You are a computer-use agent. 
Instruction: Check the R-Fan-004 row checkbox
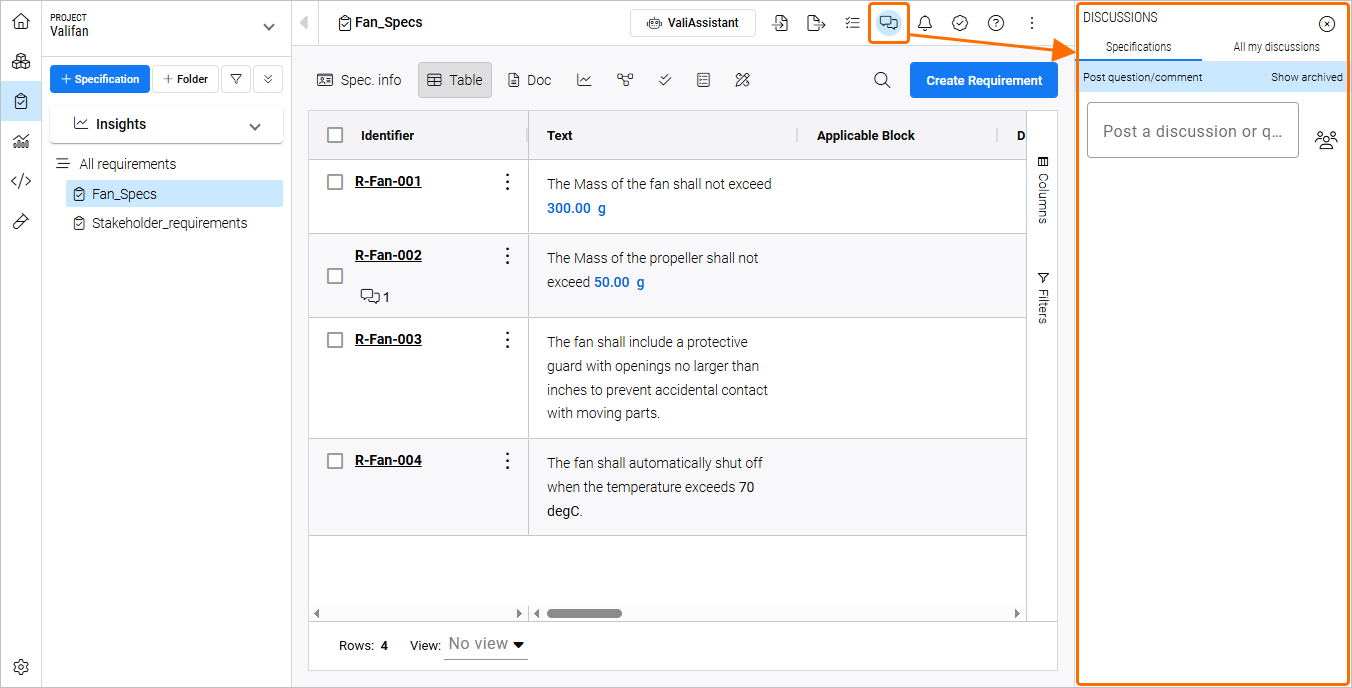pos(335,461)
